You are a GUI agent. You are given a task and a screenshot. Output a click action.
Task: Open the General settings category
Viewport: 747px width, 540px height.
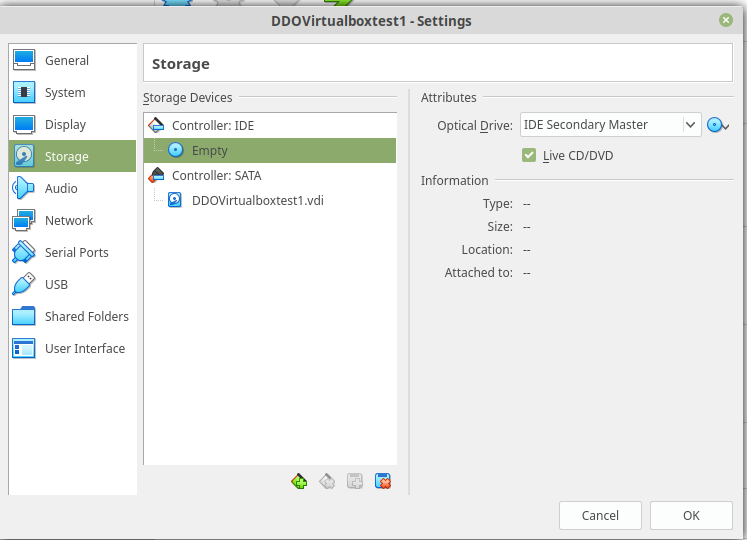click(x=72, y=61)
